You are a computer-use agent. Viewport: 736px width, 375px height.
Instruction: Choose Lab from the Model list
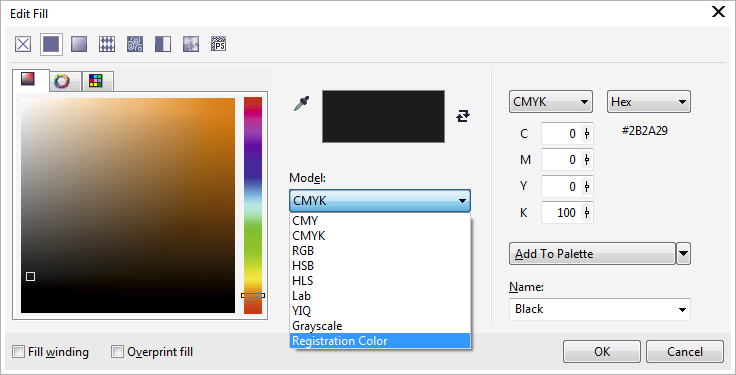pyautogui.click(x=380, y=296)
